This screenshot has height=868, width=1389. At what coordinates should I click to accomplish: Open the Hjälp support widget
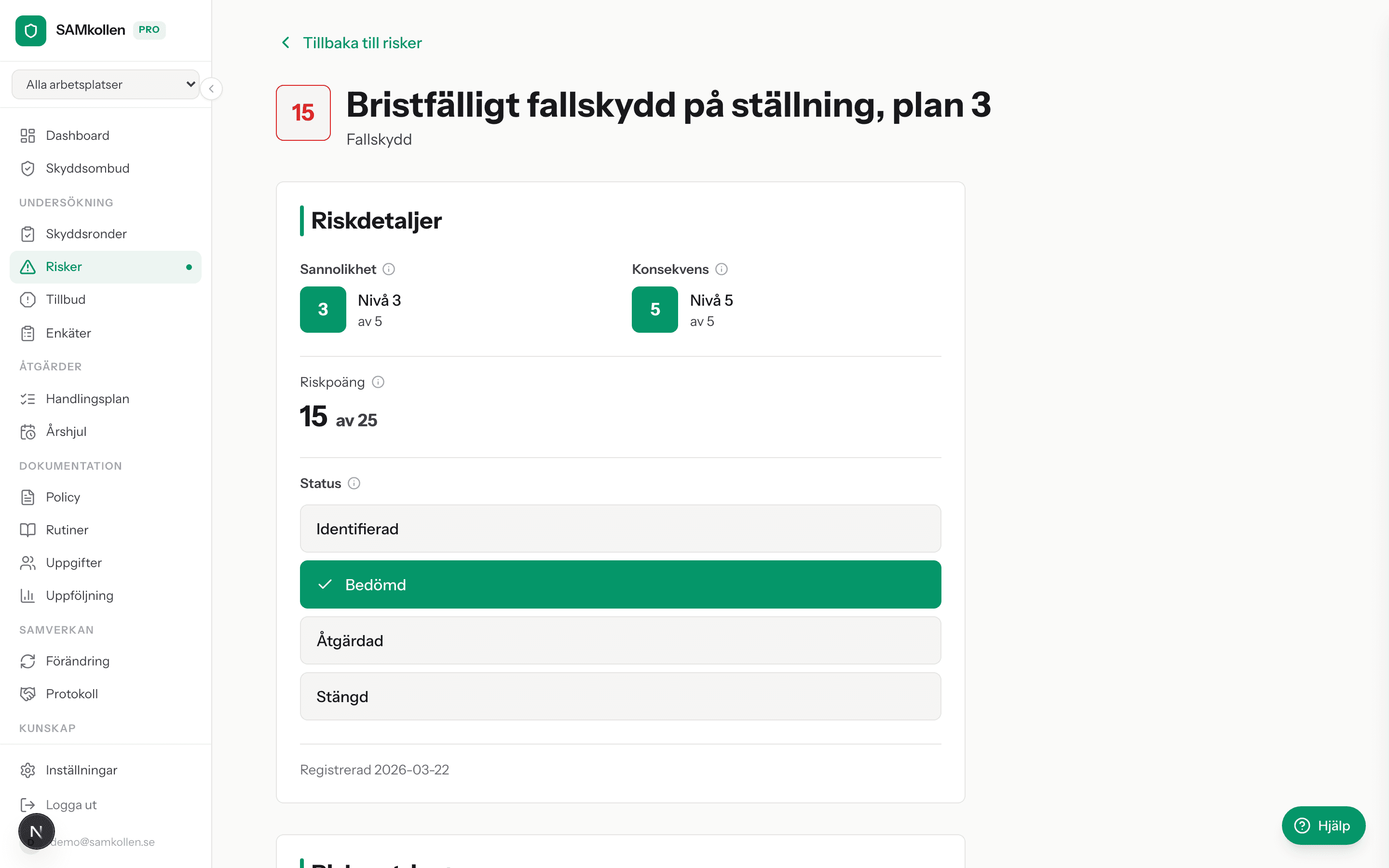point(1323,826)
